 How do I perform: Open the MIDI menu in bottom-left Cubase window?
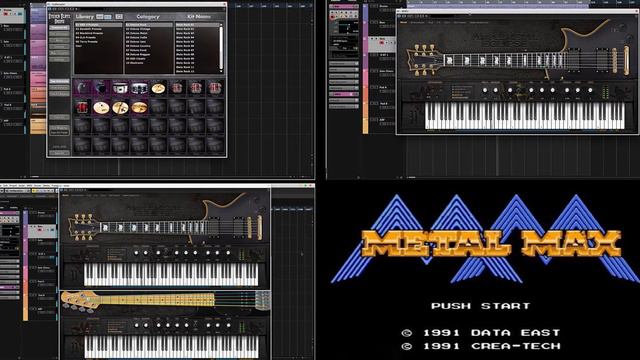point(29,186)
